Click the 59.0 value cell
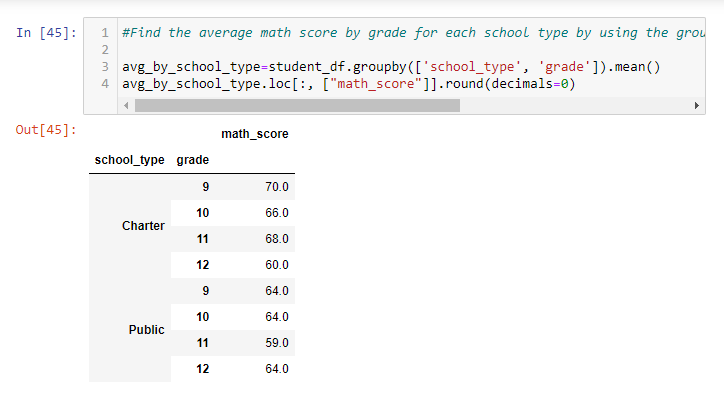This screenshot has height=411, width=724. (x=277, y=343)
